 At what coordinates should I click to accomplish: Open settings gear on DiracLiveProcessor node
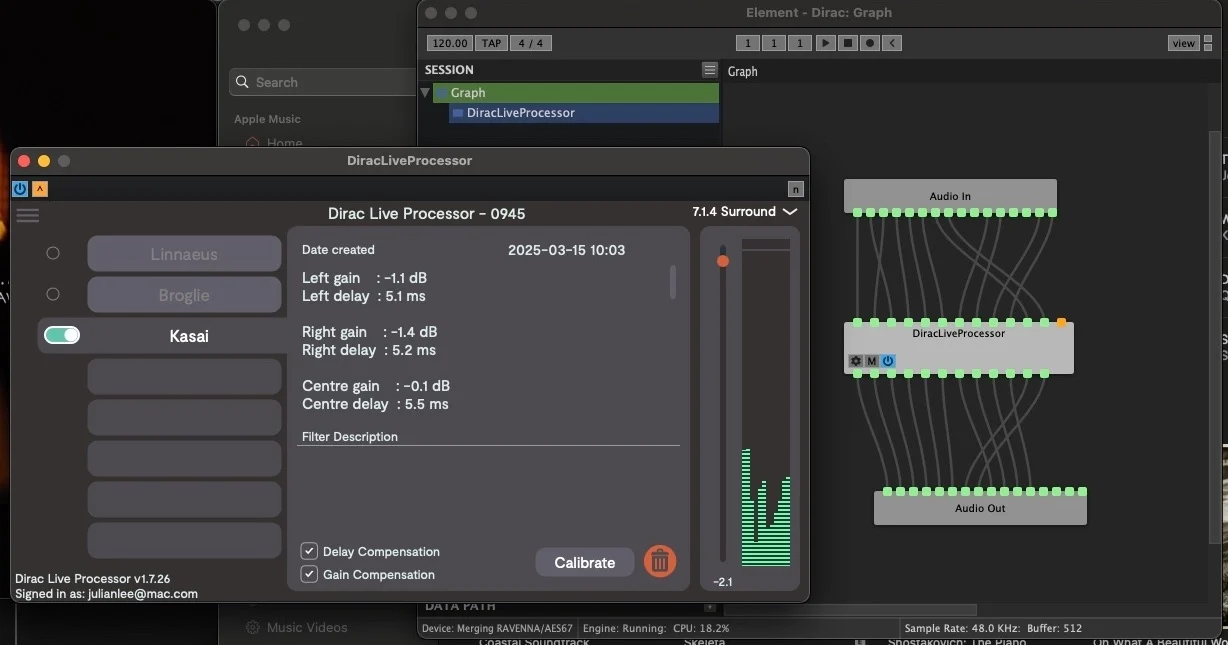pos(855,361)
